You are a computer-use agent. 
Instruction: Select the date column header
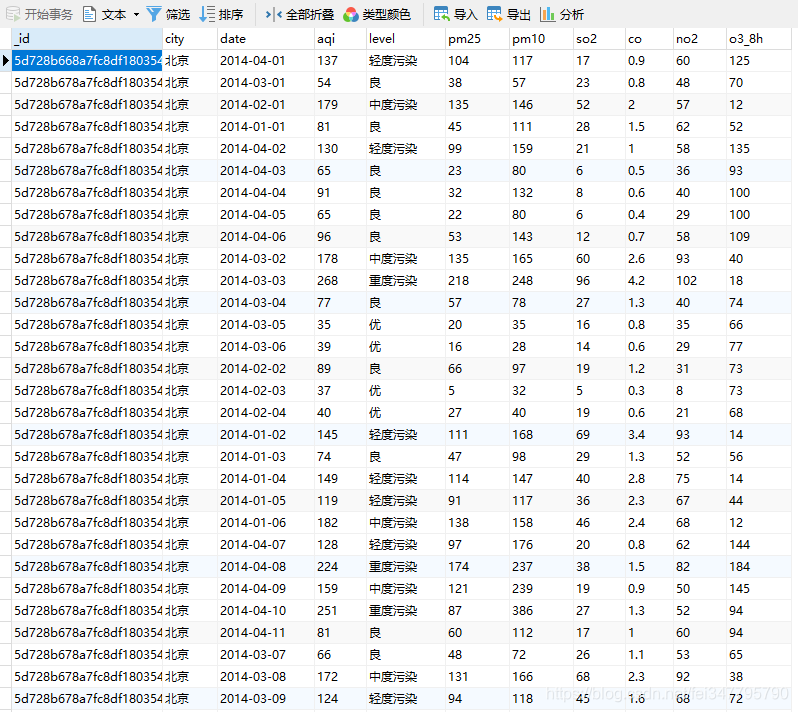click(266, 39)
